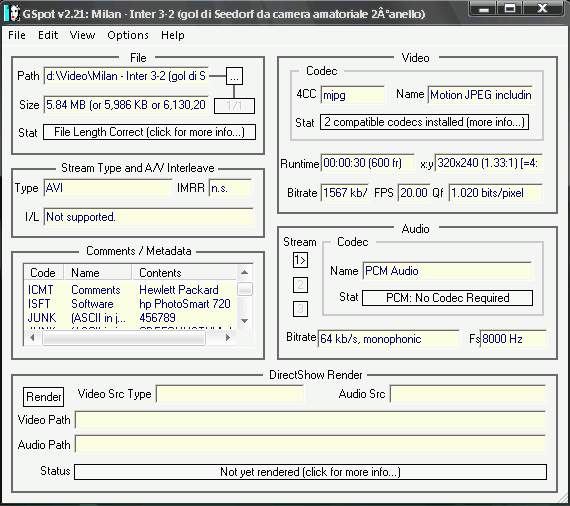Image resolution: width=570 pixels, height=506 pixels.
Task: Click the file Size field
Action: [126, 105]
